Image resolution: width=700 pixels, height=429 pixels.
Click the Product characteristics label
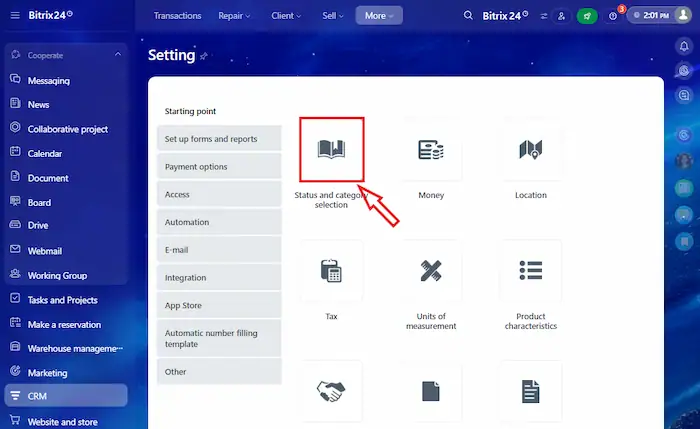[531, 321]
